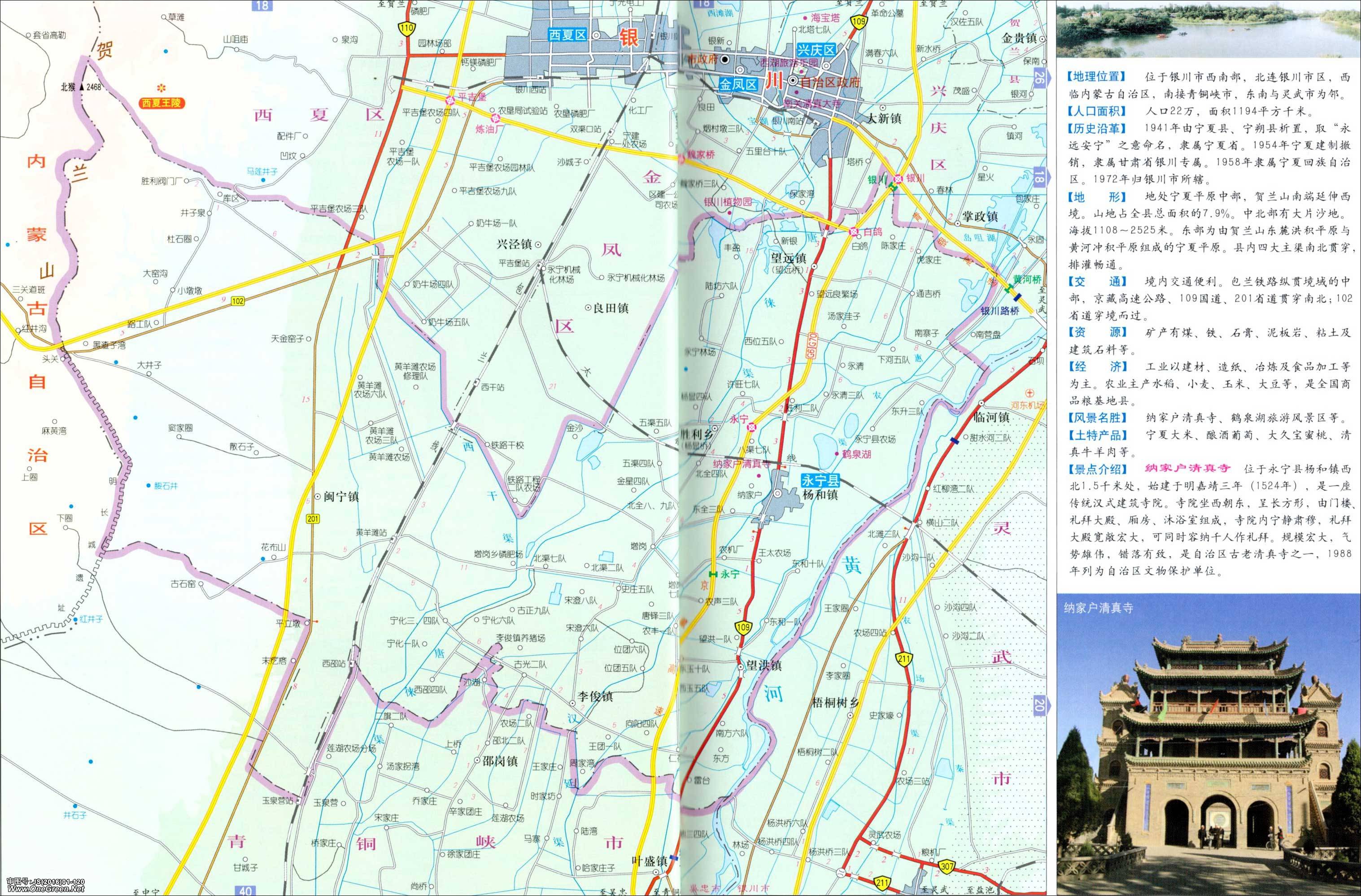Click the 河东机场 airport symbol

click(1030, 393)
